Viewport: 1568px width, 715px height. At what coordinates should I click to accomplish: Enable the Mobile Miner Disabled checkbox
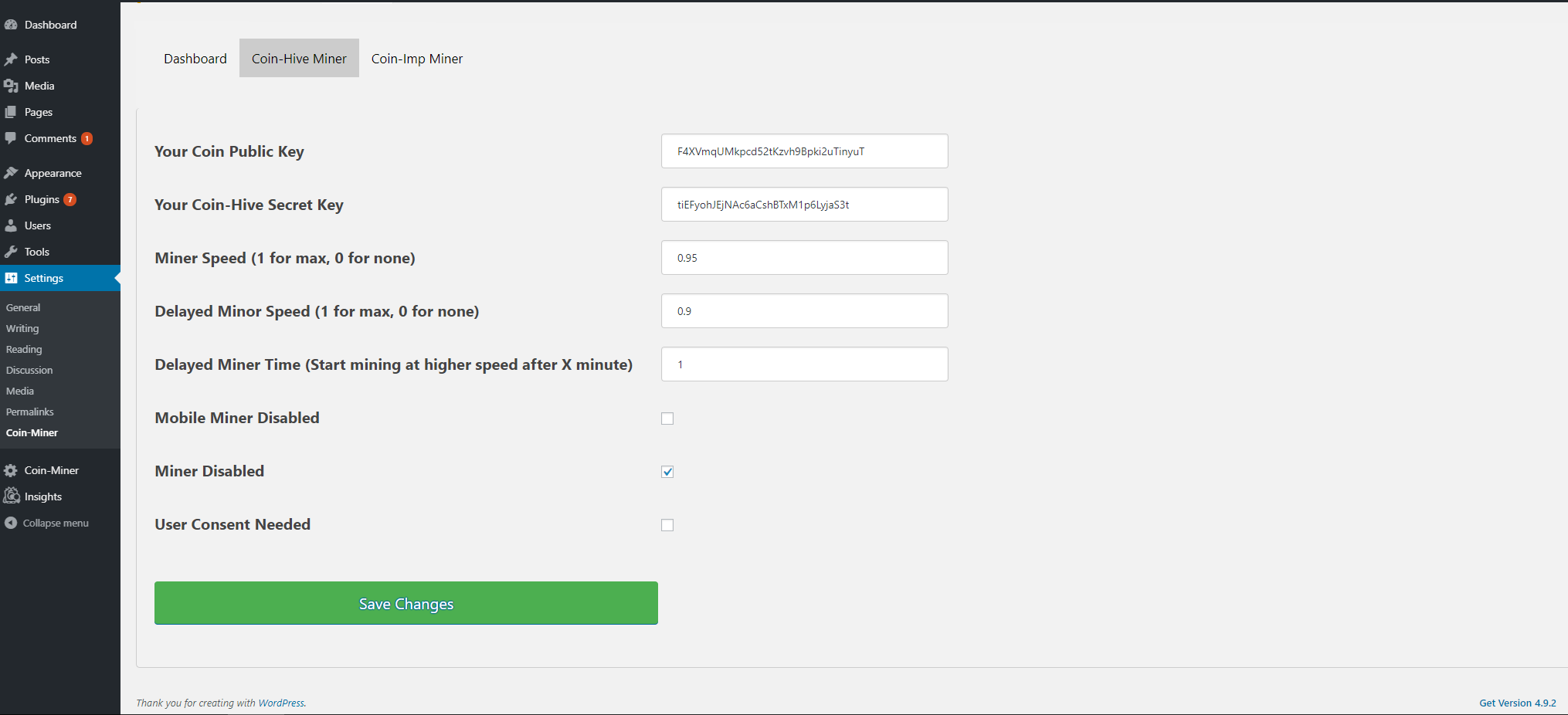667,418
